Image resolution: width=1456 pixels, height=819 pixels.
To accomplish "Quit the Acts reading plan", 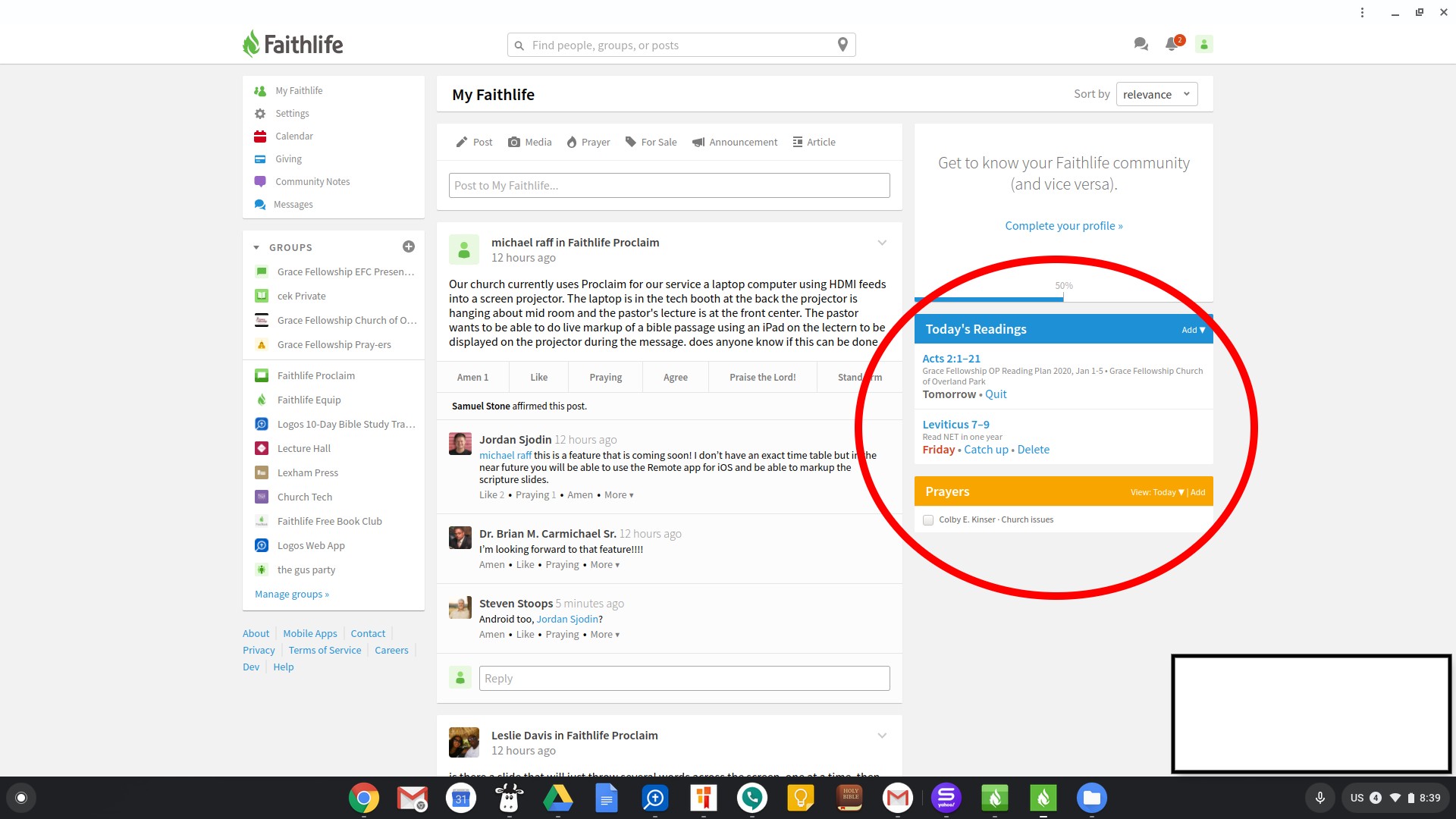I will pos(996,394).
